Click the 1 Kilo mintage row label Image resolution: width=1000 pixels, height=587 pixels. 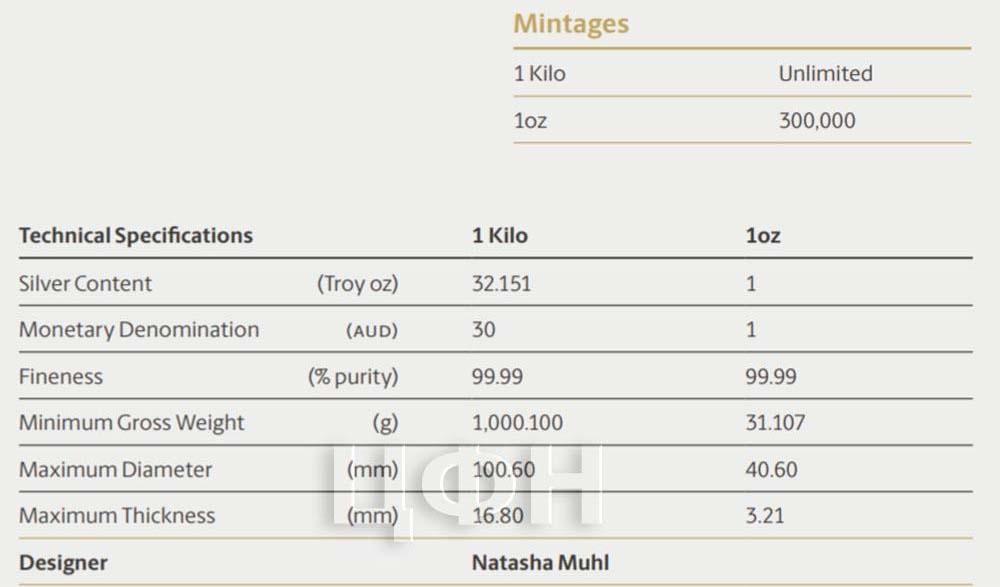[540, 73]
